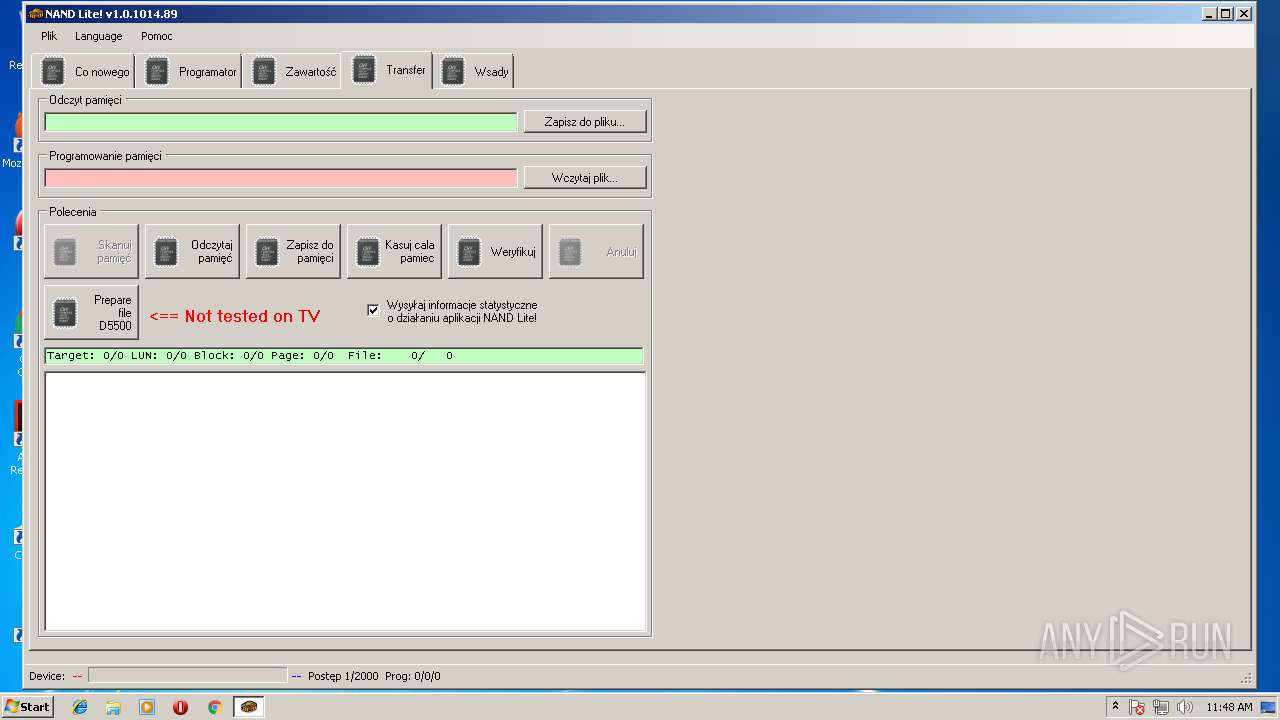Screen dimensions: 1280x720
Task: Click the chip icon on Wsady tab
Action: (453, 72)
